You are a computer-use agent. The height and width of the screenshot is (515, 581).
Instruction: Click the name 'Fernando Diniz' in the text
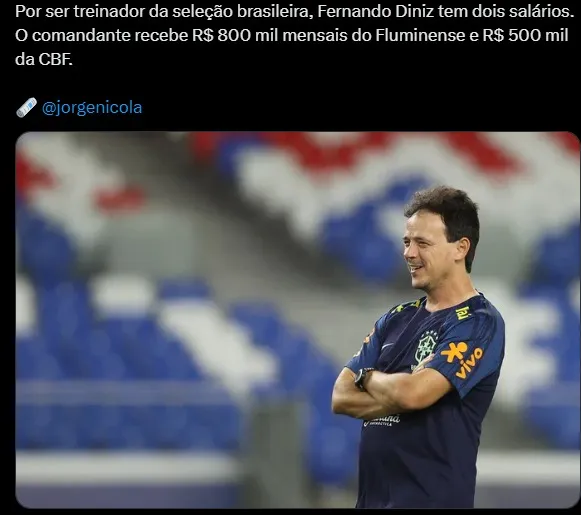(376, 12)
